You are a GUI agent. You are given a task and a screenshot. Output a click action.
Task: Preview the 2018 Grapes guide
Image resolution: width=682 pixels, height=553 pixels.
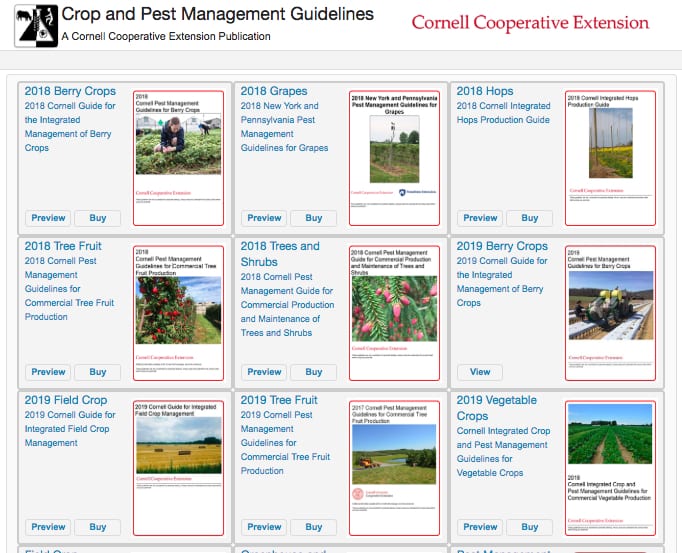[264, 218]
